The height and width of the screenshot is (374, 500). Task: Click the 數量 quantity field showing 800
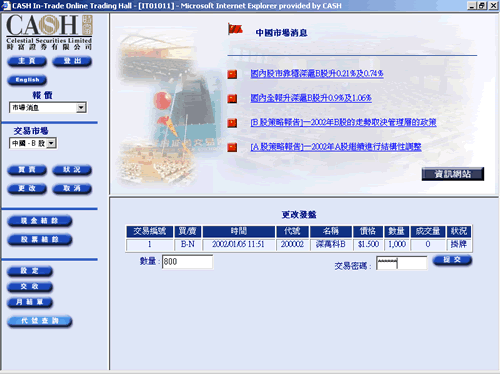[x=187, y=262]
